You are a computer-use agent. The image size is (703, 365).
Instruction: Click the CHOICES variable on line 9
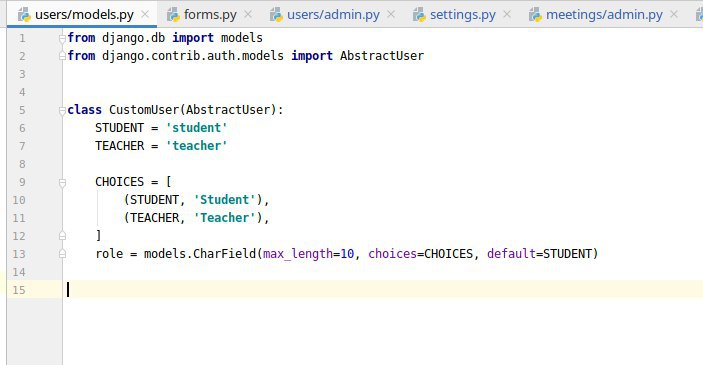(x=119, y=182)
